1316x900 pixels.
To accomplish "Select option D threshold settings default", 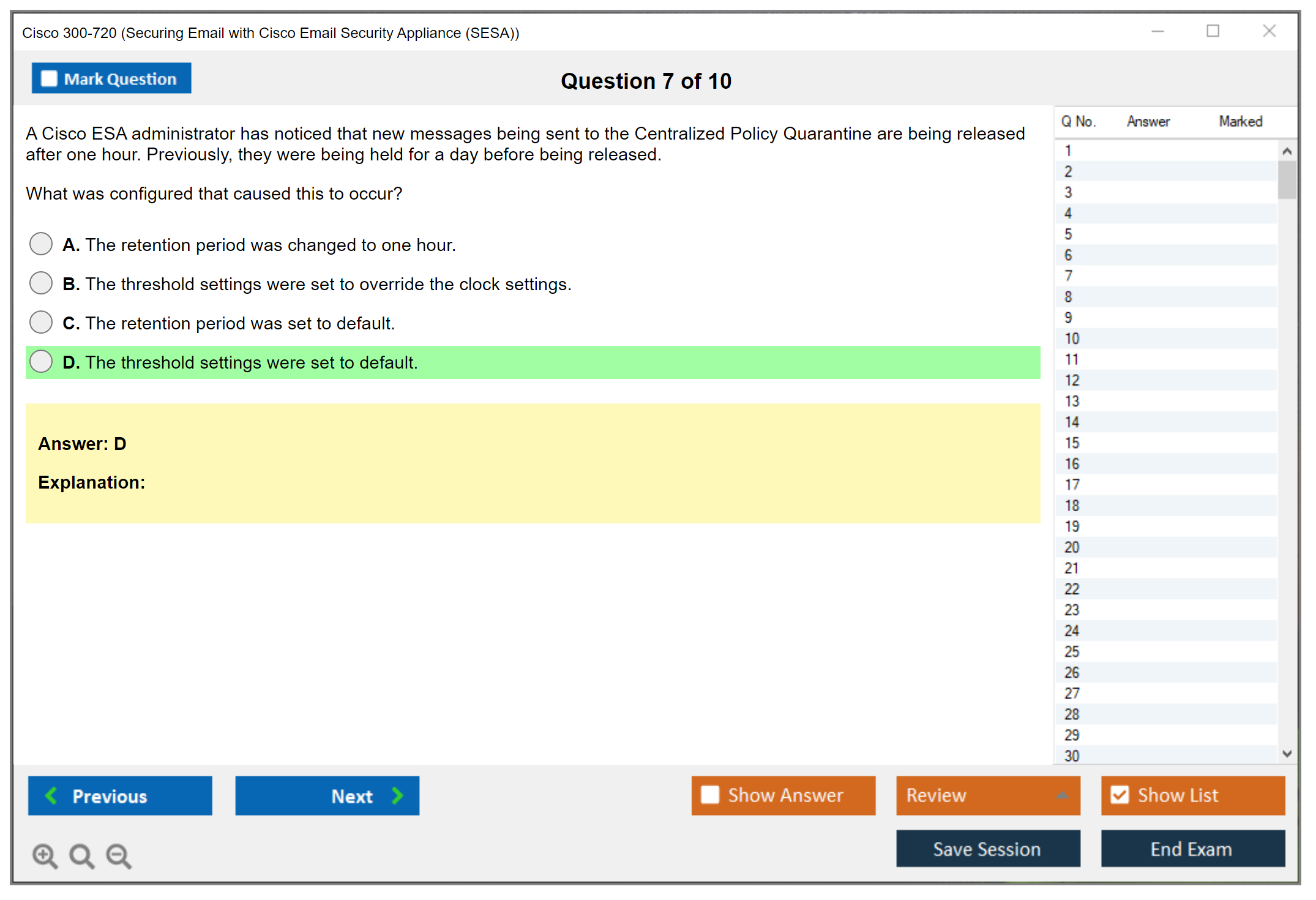I will (41, 361).
